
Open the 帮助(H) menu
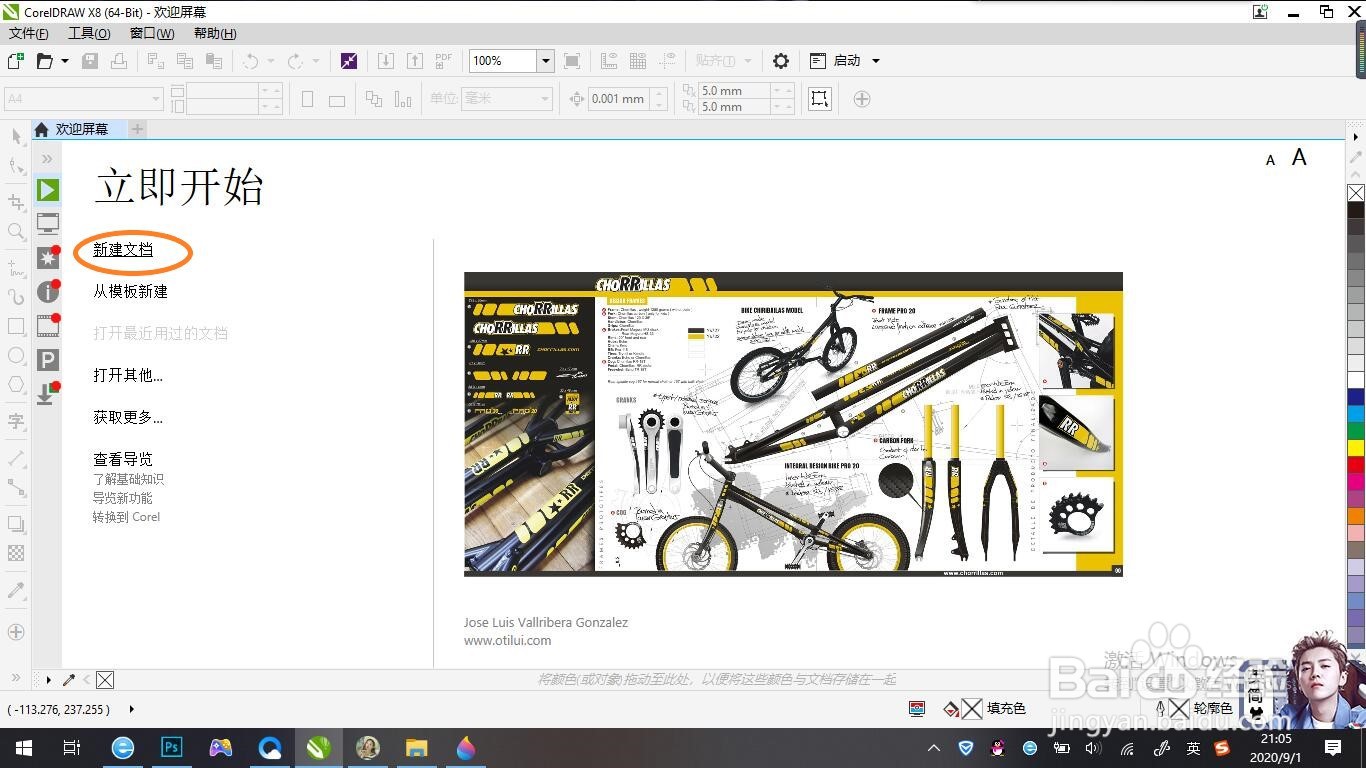click(x=215, y=33)
